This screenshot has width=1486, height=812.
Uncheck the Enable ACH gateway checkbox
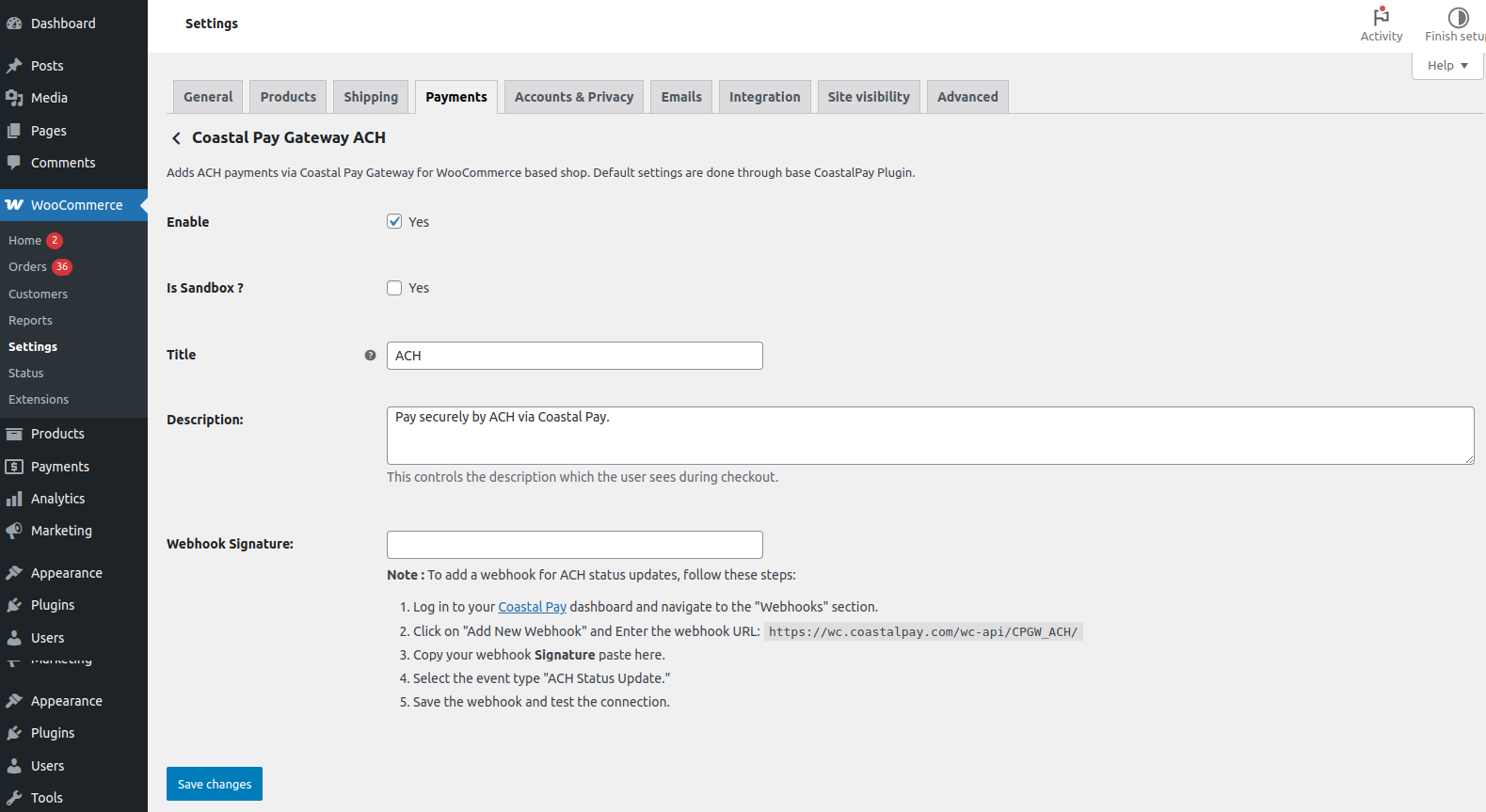(x=394, y=222)
